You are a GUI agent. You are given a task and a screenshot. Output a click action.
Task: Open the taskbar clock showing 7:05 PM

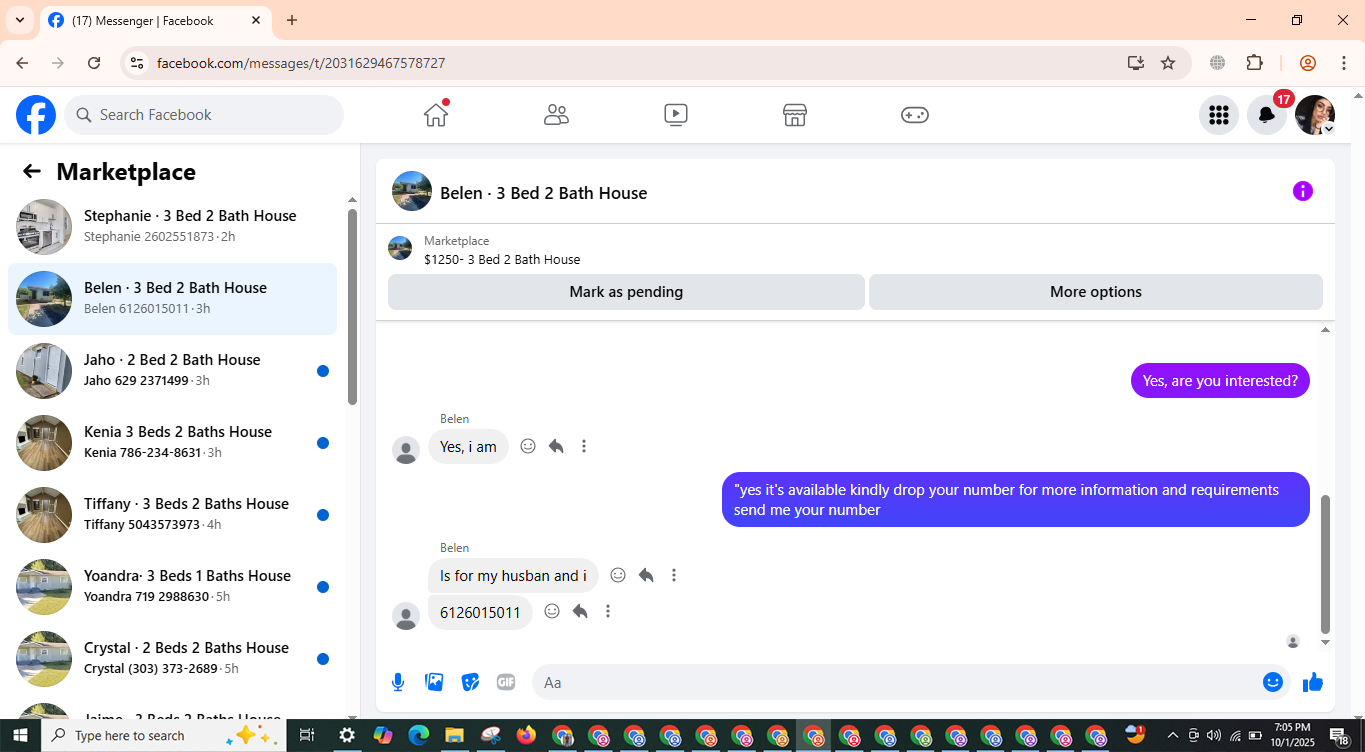(1293, 735)
